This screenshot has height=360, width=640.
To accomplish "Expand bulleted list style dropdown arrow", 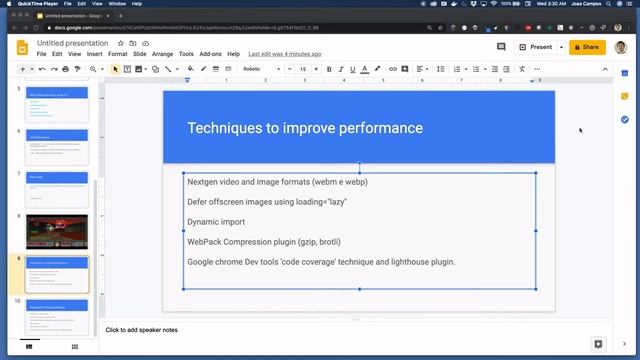I will [485, 69].
